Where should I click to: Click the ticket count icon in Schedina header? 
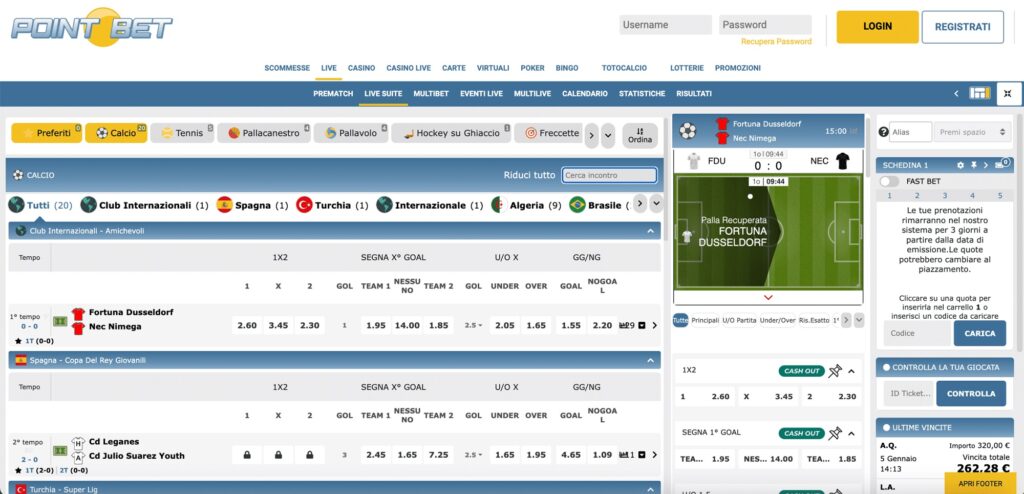[1002, 164]
